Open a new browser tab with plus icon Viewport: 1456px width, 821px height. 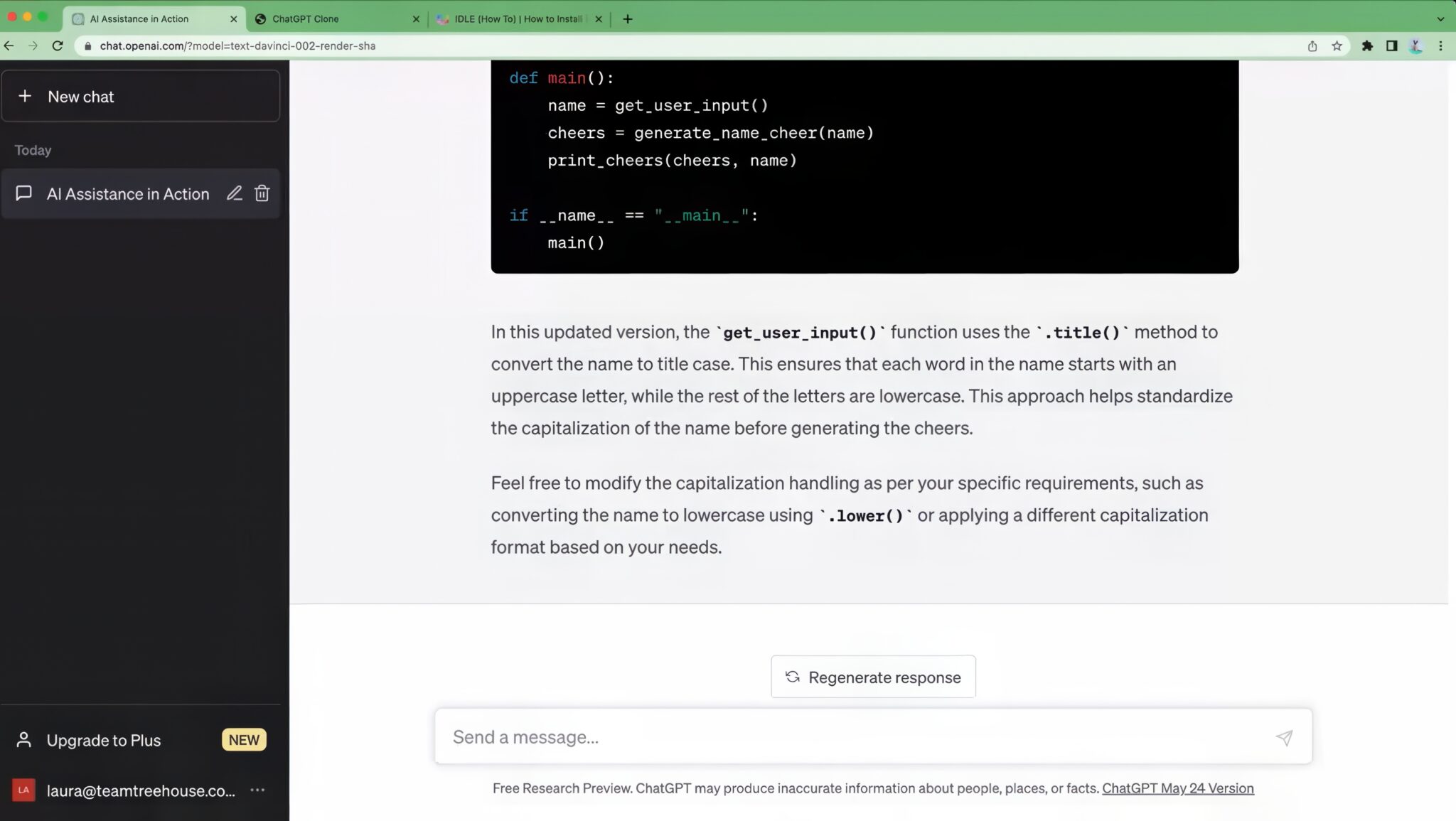tap(627, 19)
